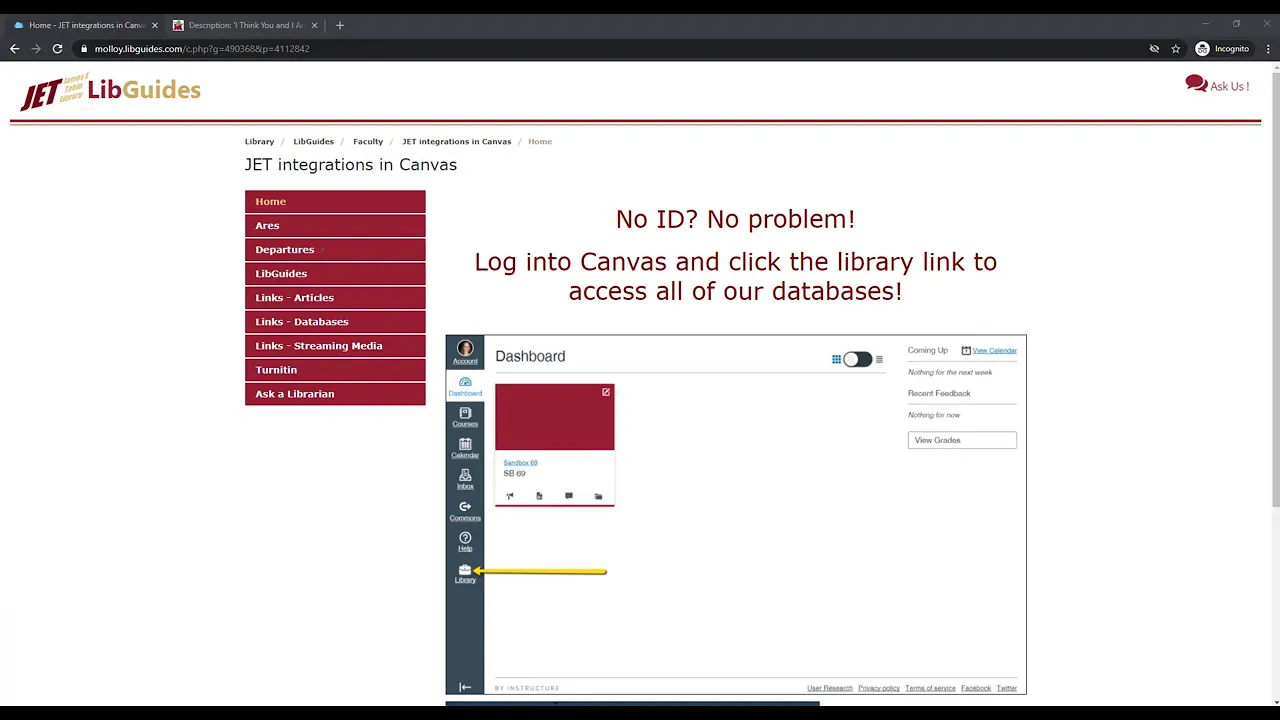This screenshot has height=720, width=1280.
Task: Open Links - Databases menu item
Action: 335,321
